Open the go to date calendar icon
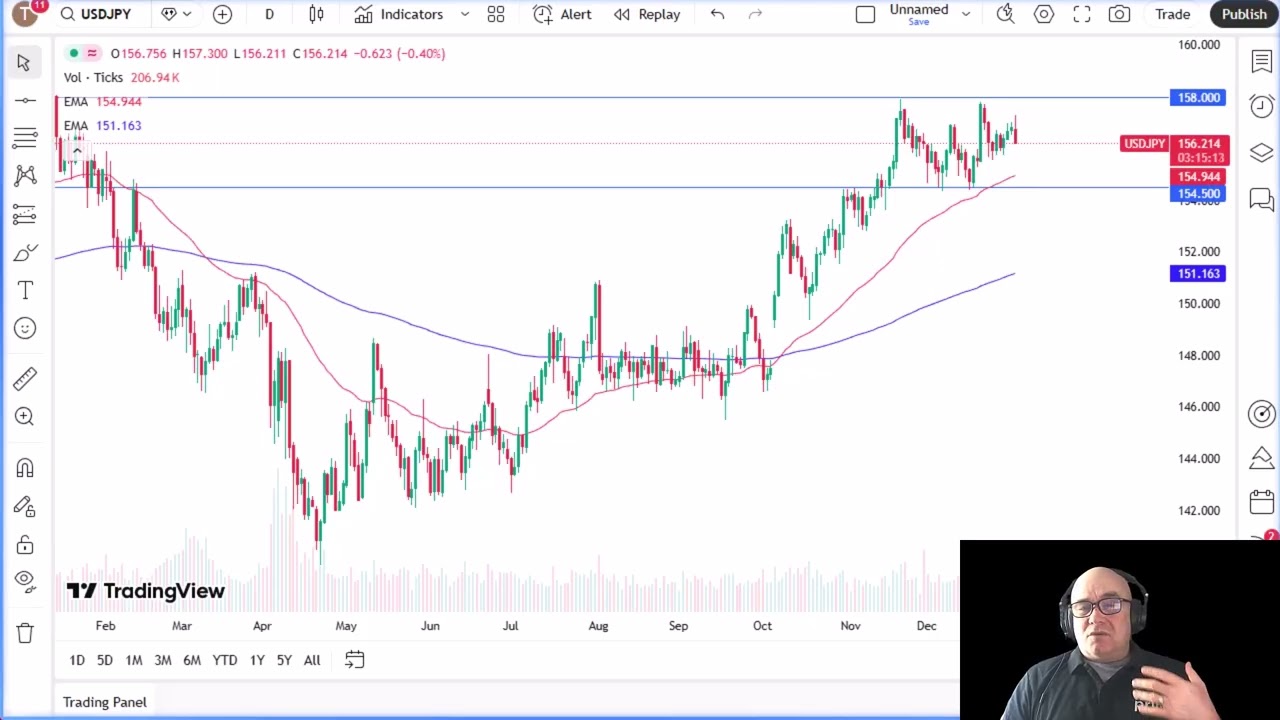The height and width of the screenshot is (720, 1280). coord(354,660)
